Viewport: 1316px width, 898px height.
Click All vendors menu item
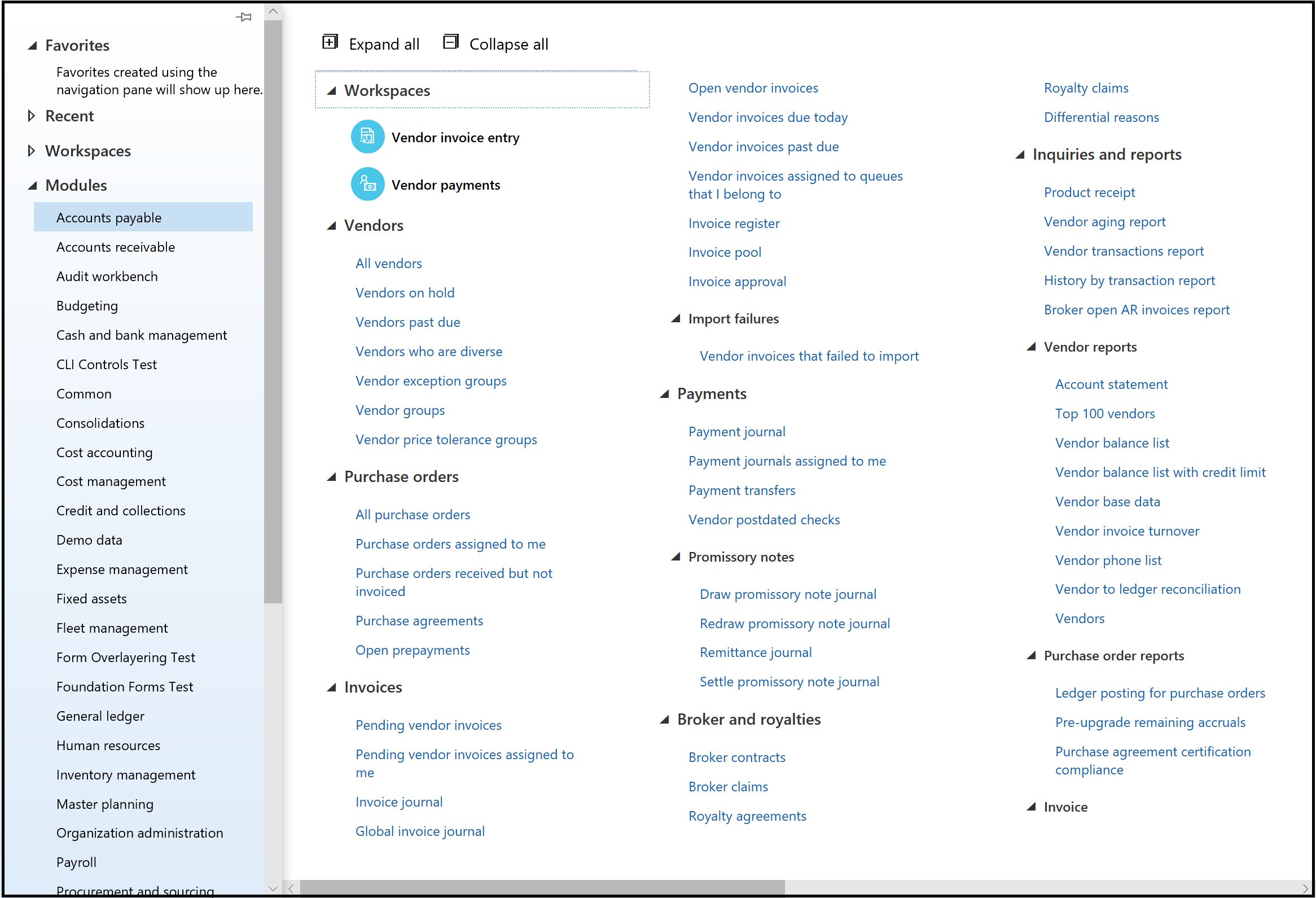coord(389,262)
